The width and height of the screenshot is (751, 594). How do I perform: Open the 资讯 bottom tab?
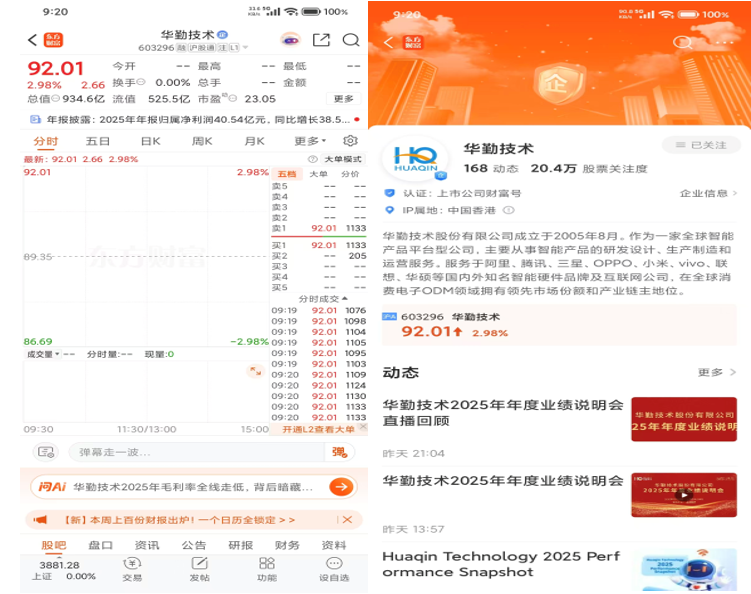pos(147,545)
